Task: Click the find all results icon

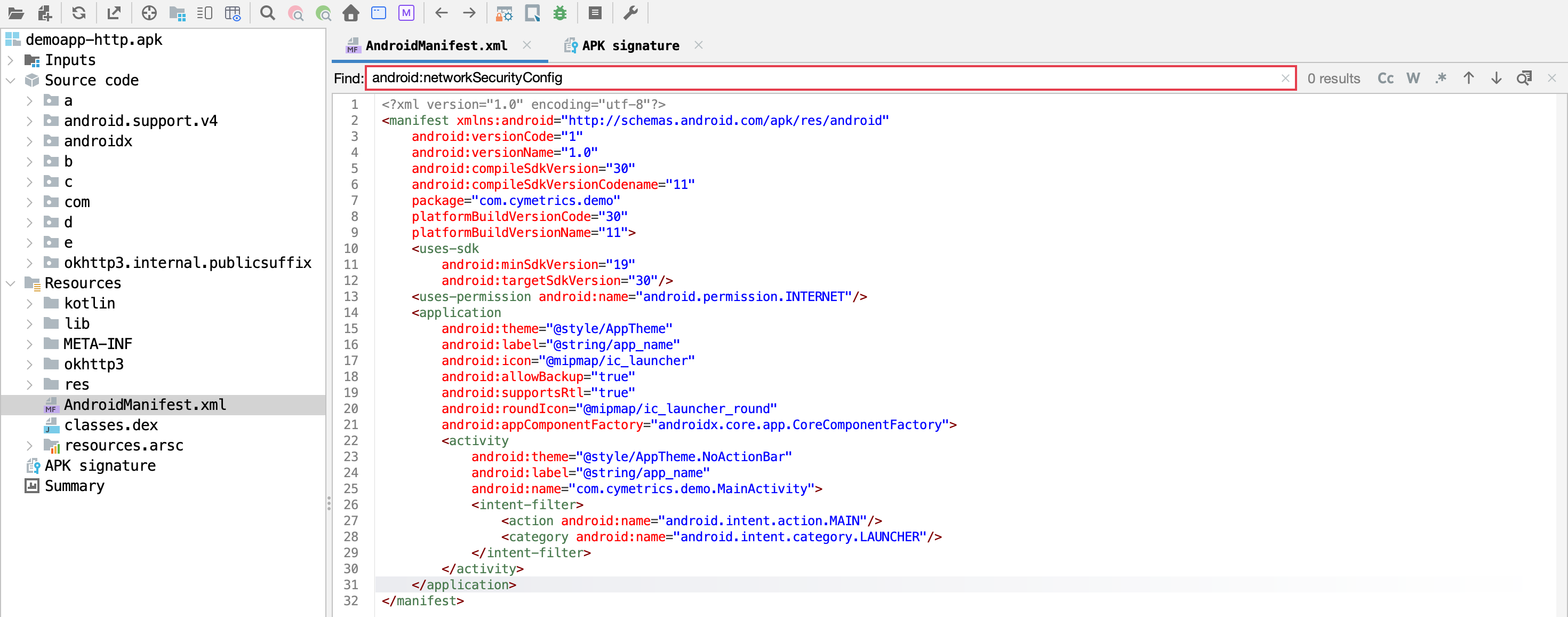Action: (x=1524, y=78)
